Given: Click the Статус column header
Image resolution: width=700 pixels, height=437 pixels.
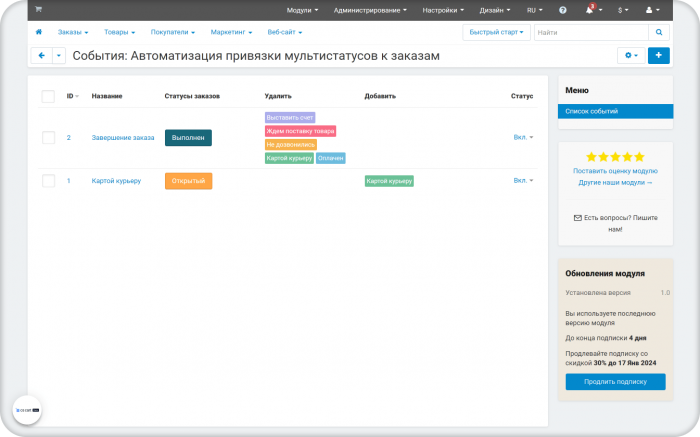Looking at the screenshot, I should click(x=522, y=96).
